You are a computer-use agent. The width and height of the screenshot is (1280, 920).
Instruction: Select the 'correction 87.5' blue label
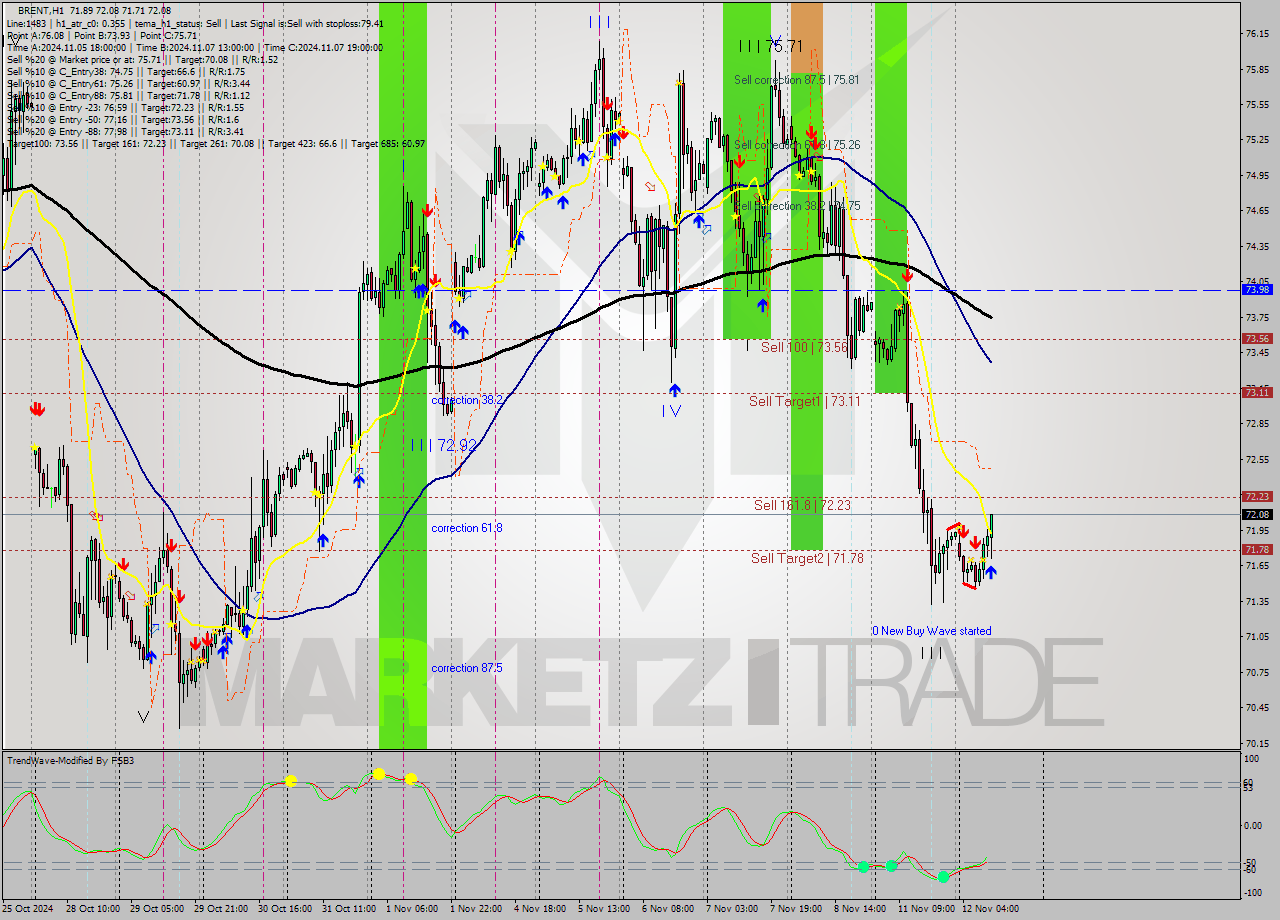tap(467, 668)
